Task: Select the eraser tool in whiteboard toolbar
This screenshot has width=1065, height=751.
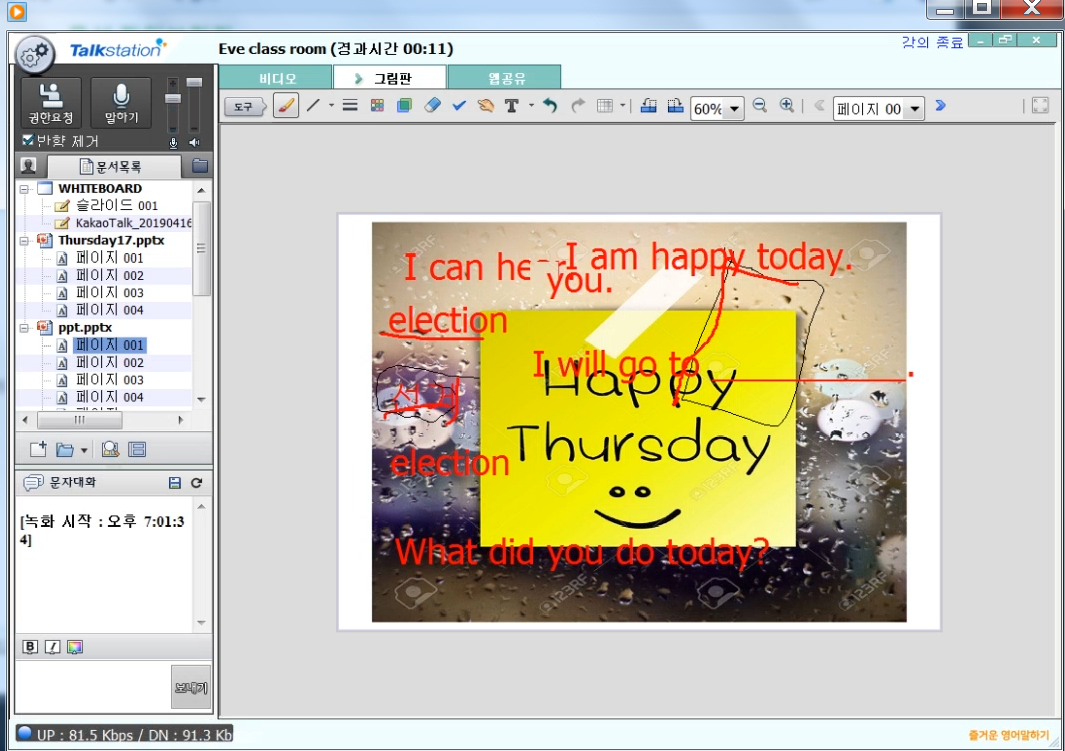Action: coord(432,106)
